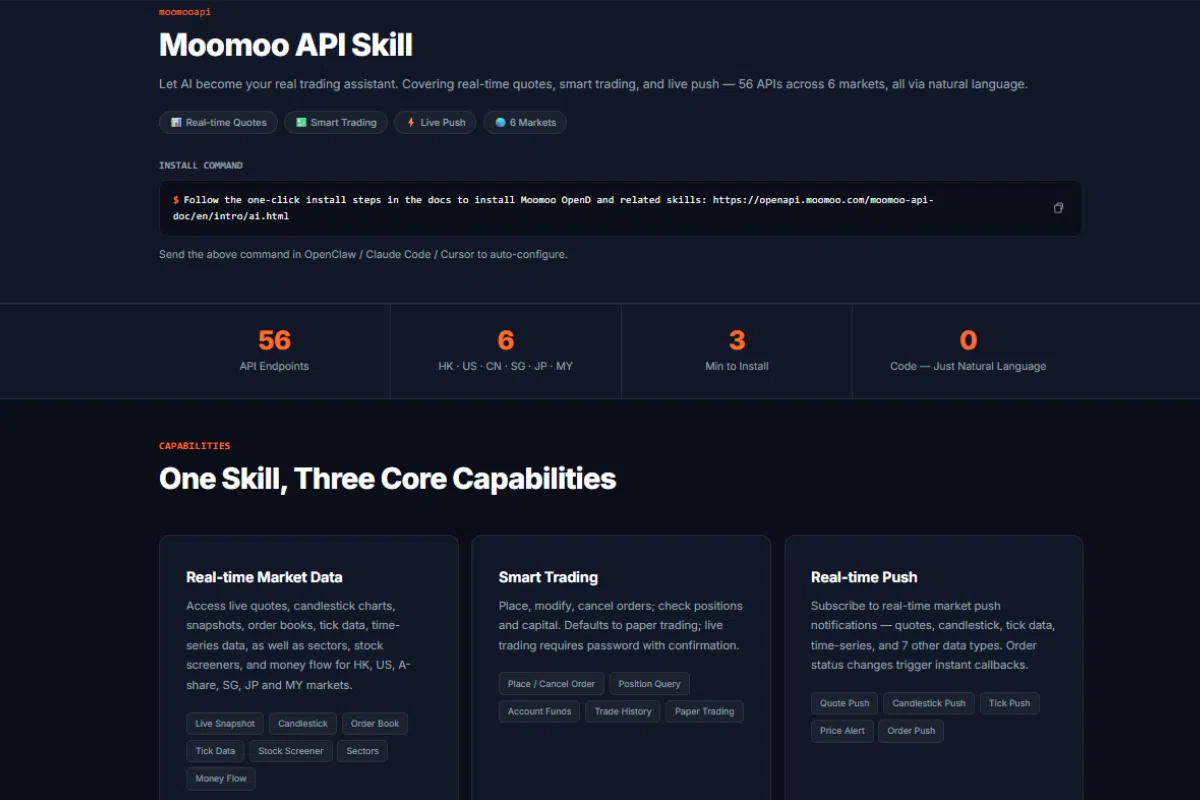The width and height of the screenshot is (1200, 800).
Task: Open the Smart Trading card title
Action: (548, 577)
